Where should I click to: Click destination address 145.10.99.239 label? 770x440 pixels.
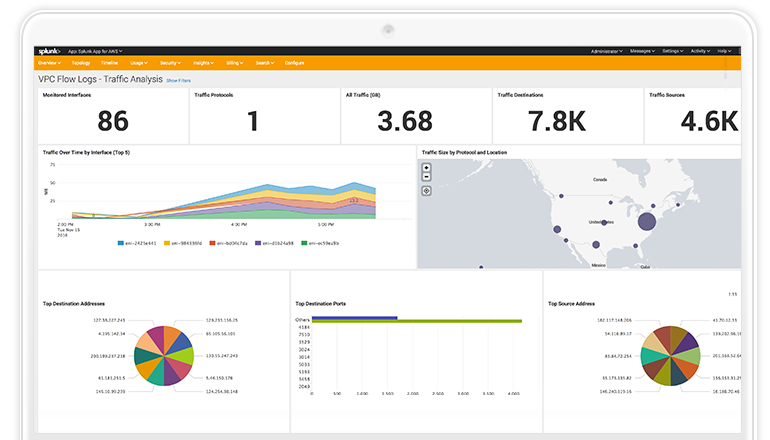click(x=110, y=391)
